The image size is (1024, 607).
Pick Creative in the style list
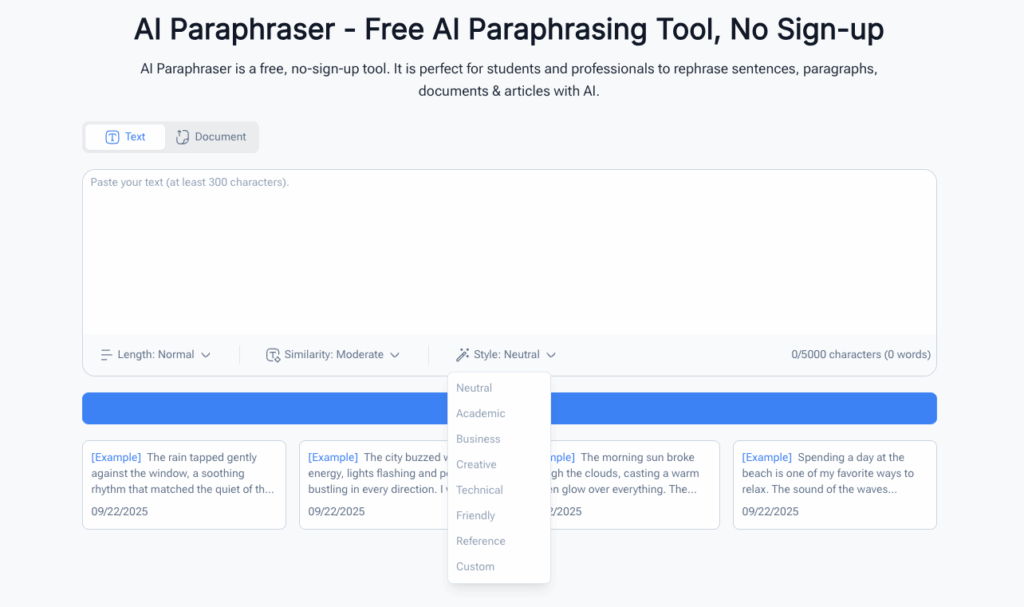point(476,464)
